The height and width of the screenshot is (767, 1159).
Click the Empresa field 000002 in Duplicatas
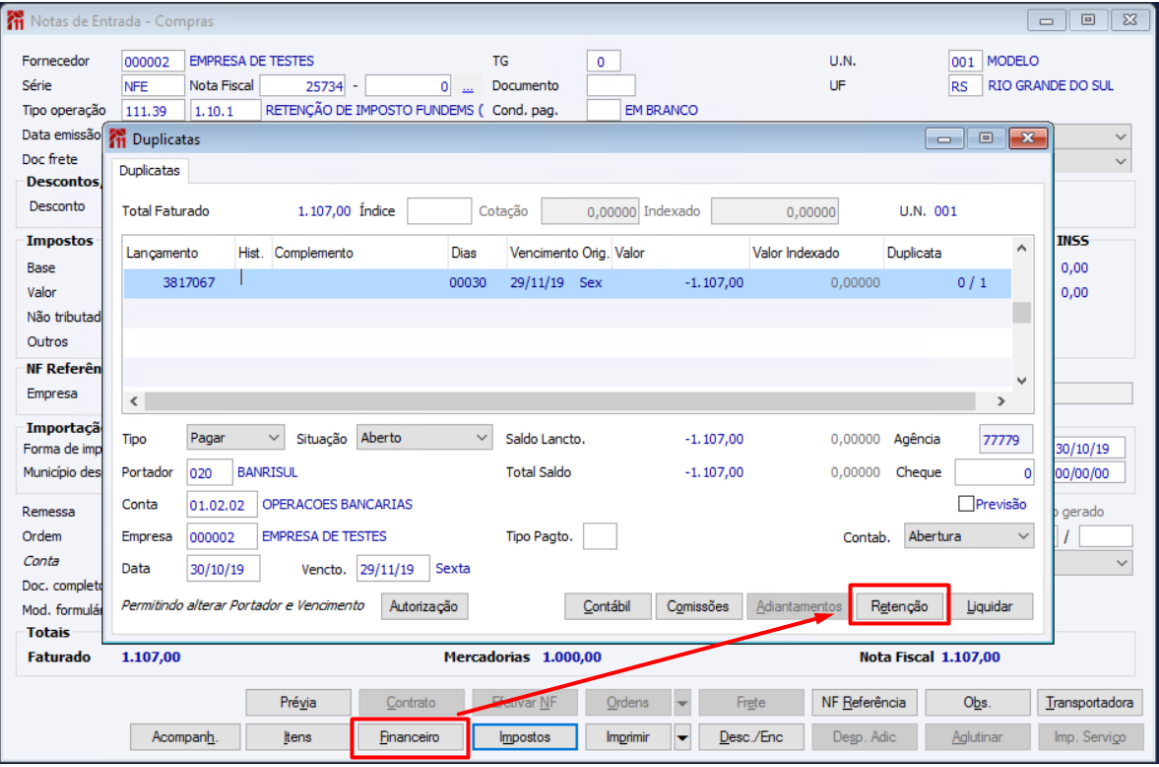click(x=222, y=536)
